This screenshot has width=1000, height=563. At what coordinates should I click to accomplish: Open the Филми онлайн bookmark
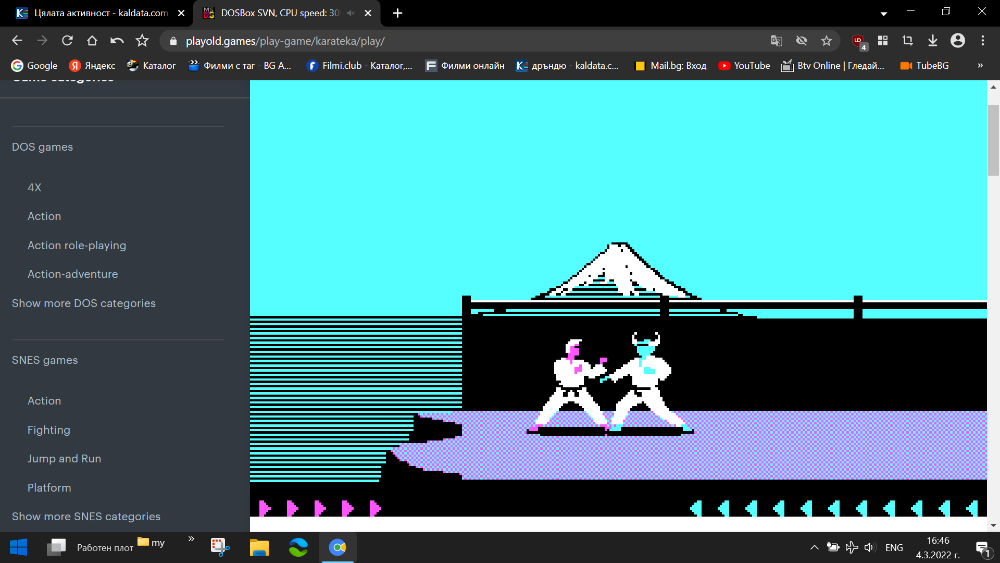pos(465,66)
